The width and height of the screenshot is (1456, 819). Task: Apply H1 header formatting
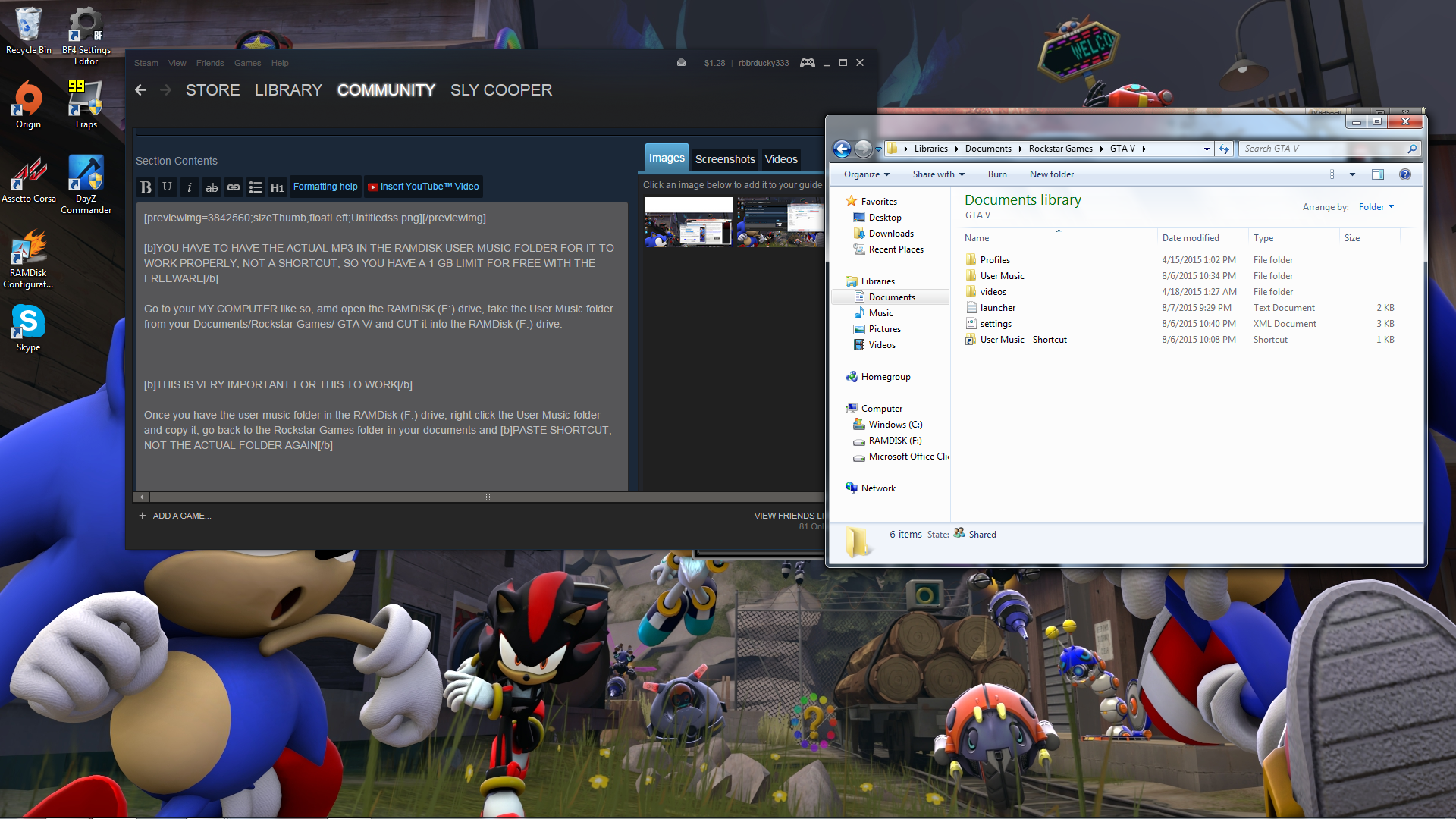277,187
